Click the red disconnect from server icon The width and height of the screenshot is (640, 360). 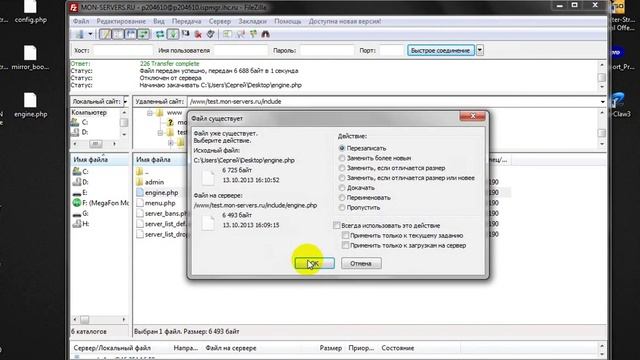[198, 34]
